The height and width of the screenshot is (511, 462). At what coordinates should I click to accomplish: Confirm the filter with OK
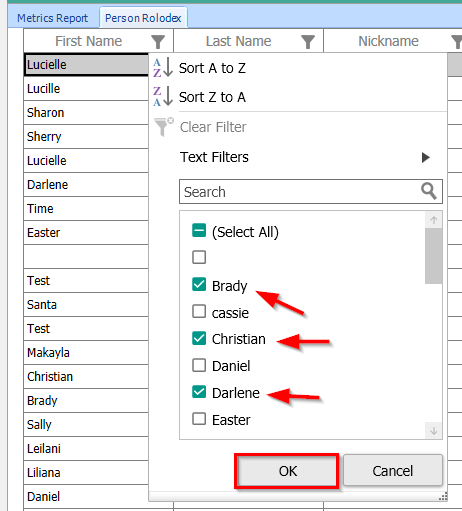point(287,471)
